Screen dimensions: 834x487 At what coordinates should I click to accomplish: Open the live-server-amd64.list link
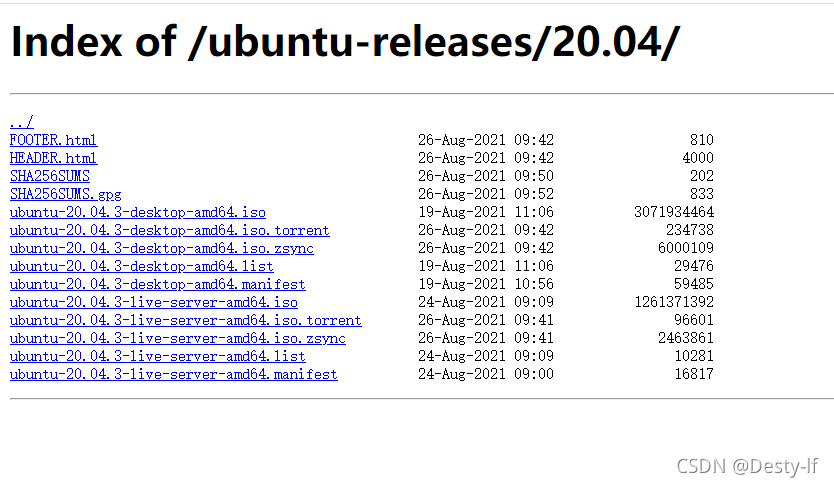(x=157, y=356)
